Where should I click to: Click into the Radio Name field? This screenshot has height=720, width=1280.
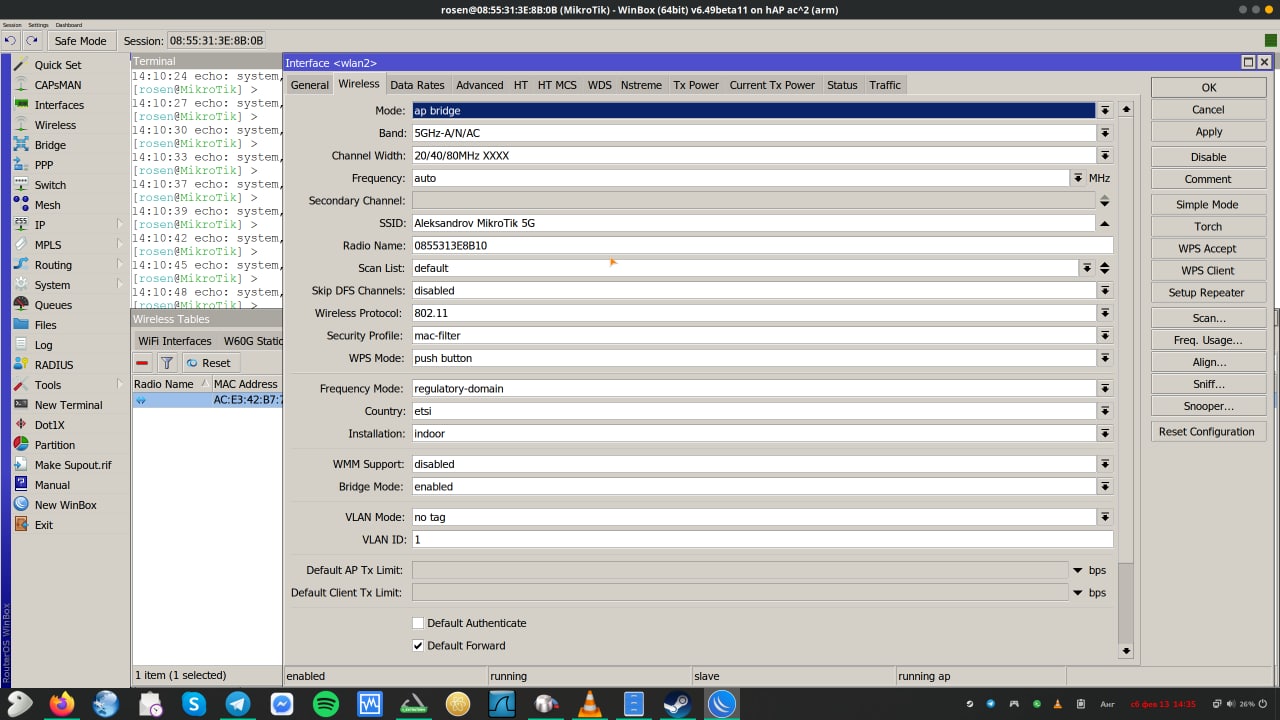[762, 245]
